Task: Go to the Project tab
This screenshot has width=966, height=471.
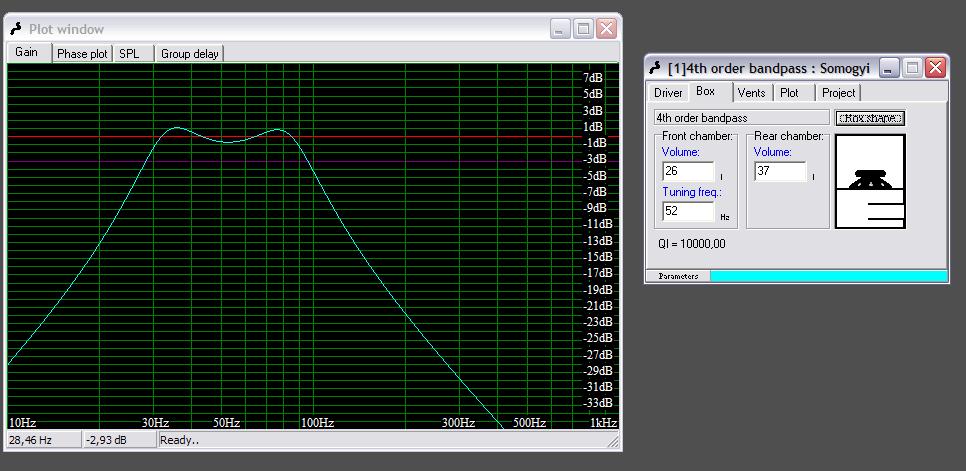Action: pos(838,93)
